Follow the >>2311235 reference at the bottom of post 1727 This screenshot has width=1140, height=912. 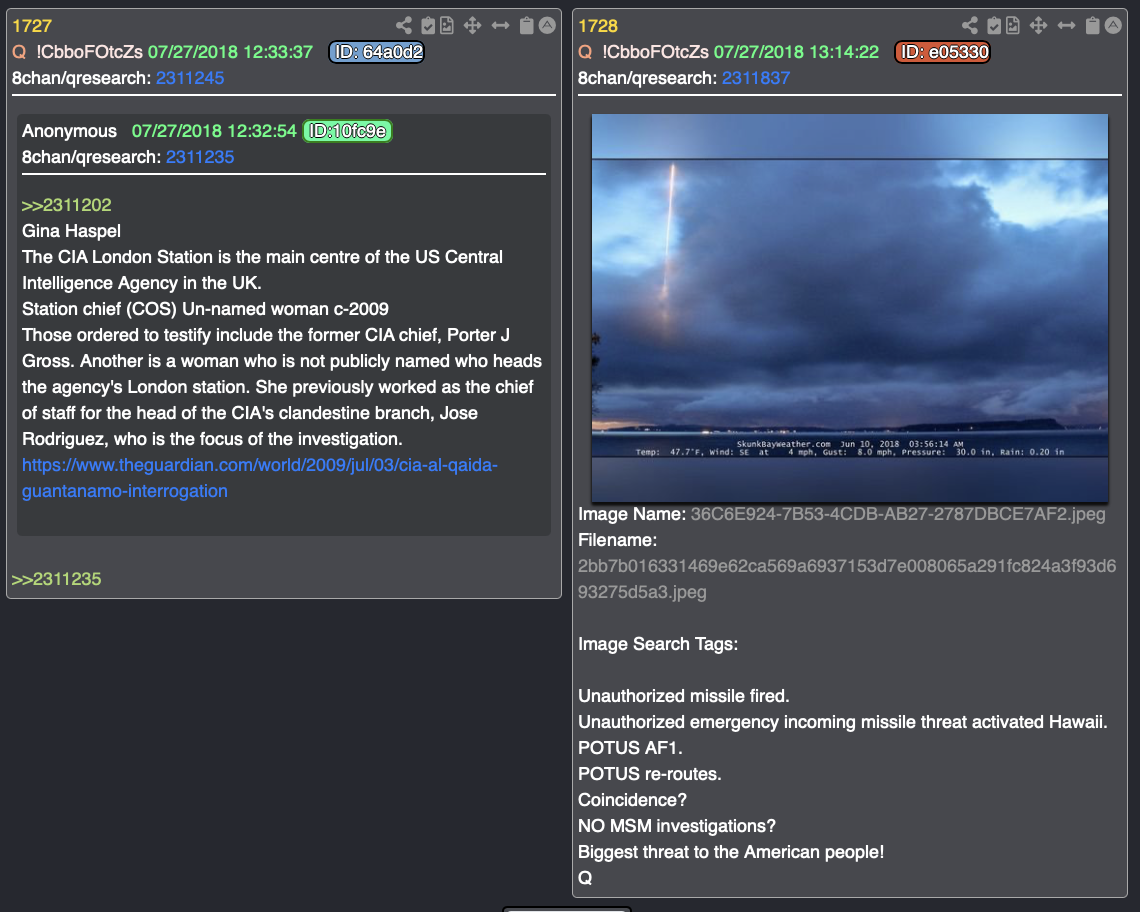(x=57, y=579)
